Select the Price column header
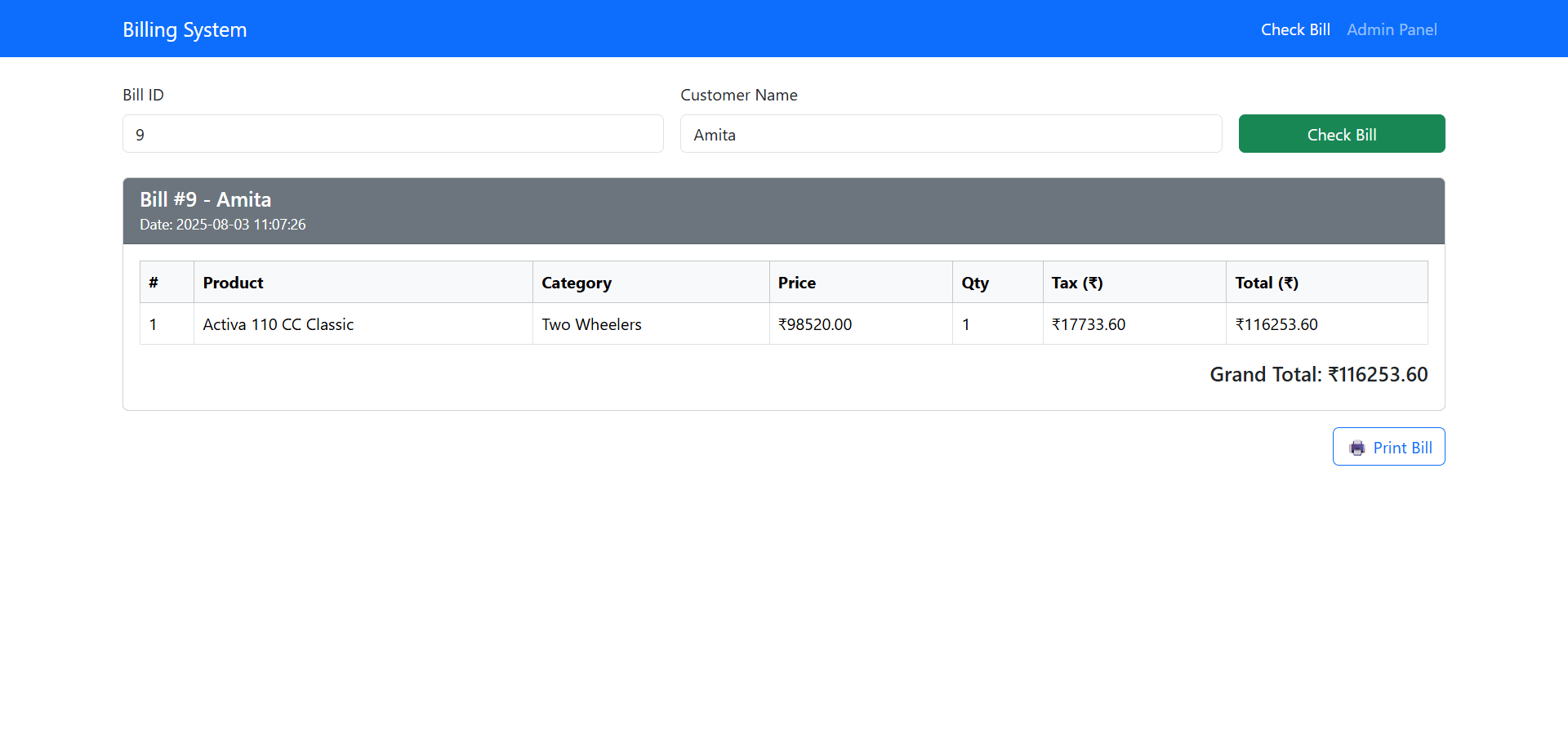The height and width of the screenshot is (745, 1568). (796, 283)
